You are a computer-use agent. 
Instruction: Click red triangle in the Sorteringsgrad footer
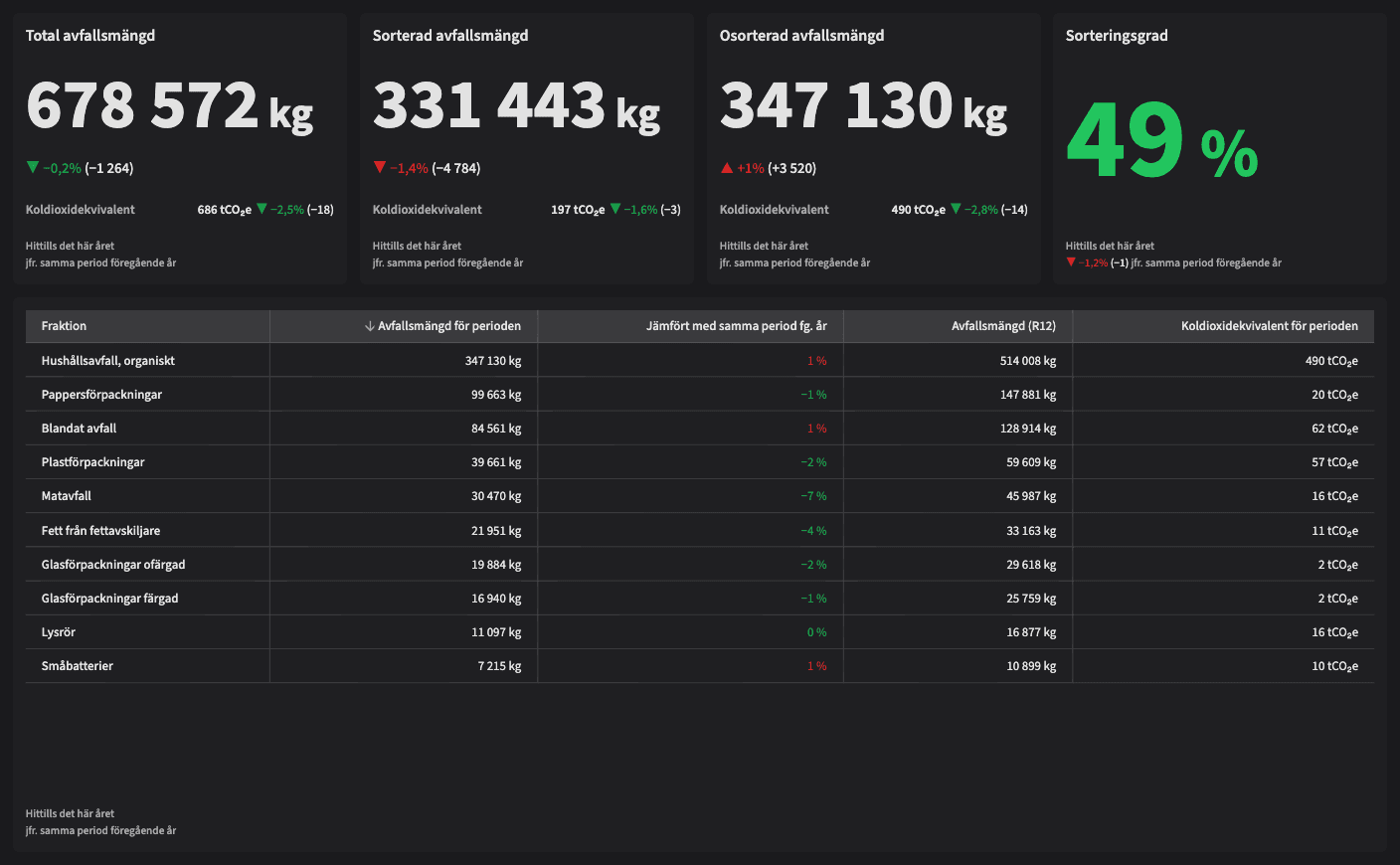tap(1071, 262)
